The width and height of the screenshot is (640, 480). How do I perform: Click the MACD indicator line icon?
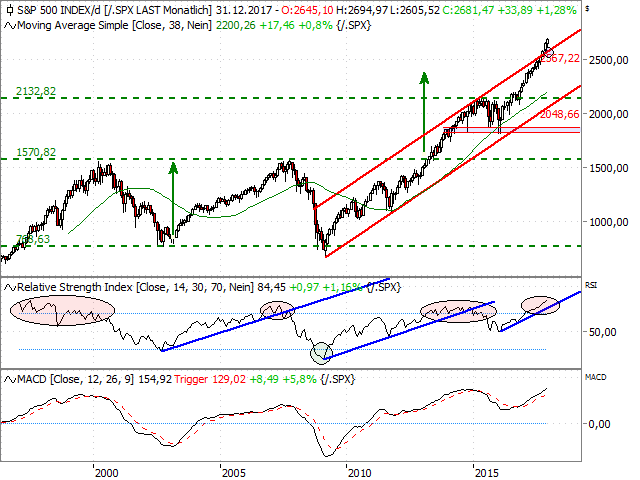pos(10,380)
